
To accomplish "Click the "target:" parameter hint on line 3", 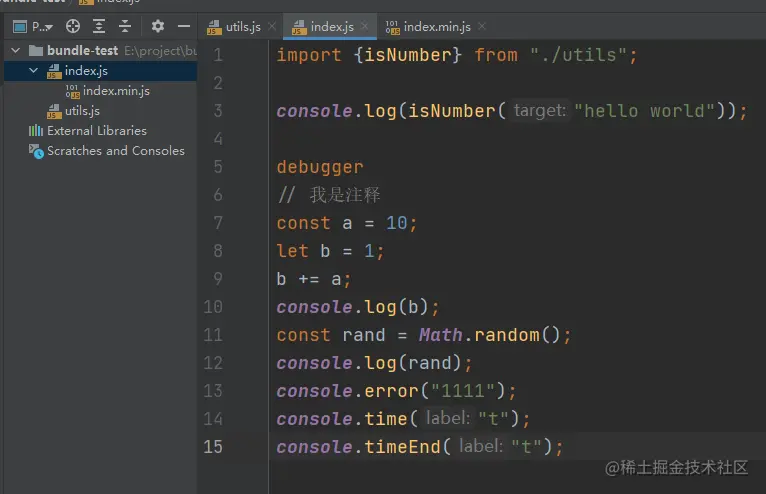I will click(x=539, y=110).
